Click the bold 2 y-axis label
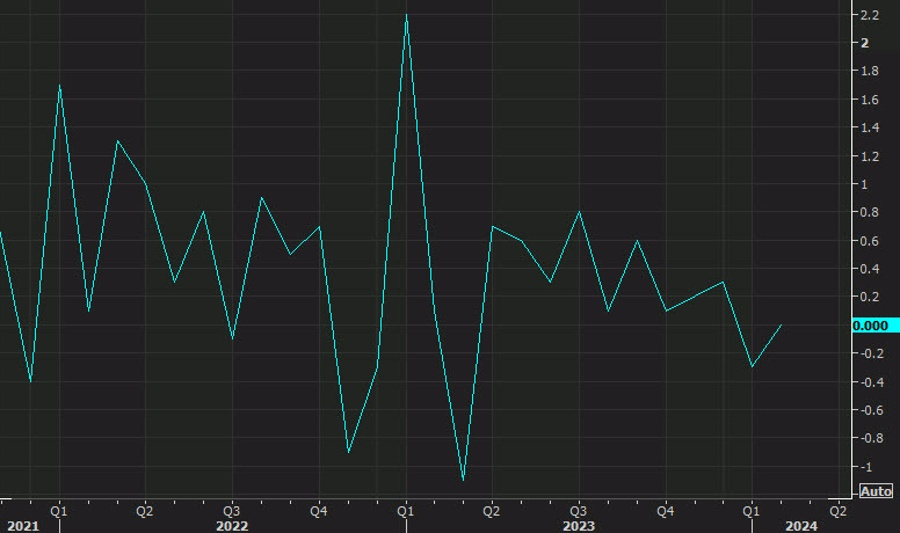 (865, 43)
